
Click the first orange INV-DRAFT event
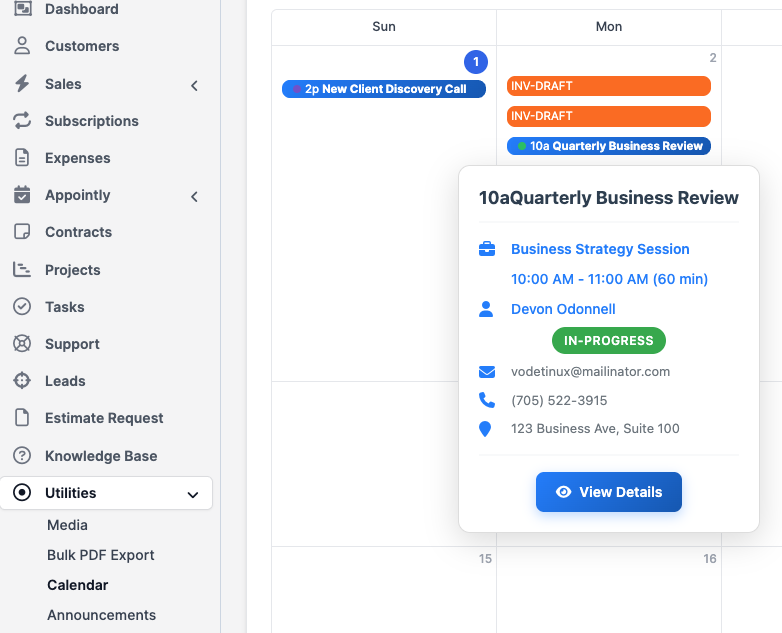coord(608,86)
